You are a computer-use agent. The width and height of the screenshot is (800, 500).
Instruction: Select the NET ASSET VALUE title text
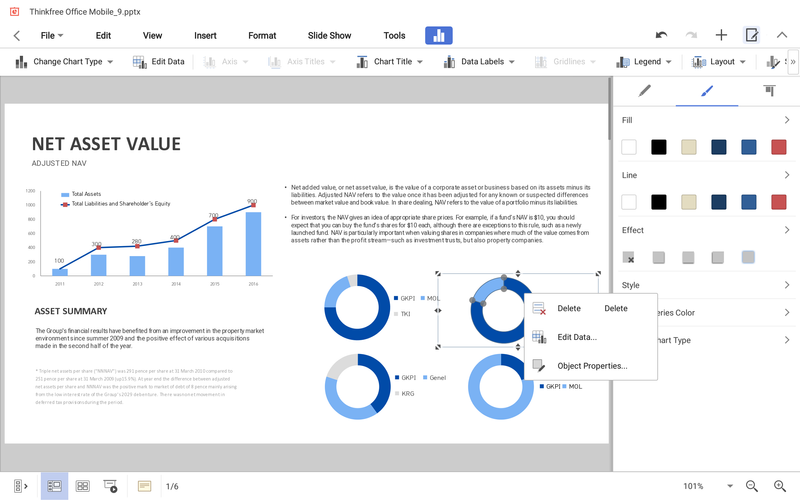click(x=106, y=144)
